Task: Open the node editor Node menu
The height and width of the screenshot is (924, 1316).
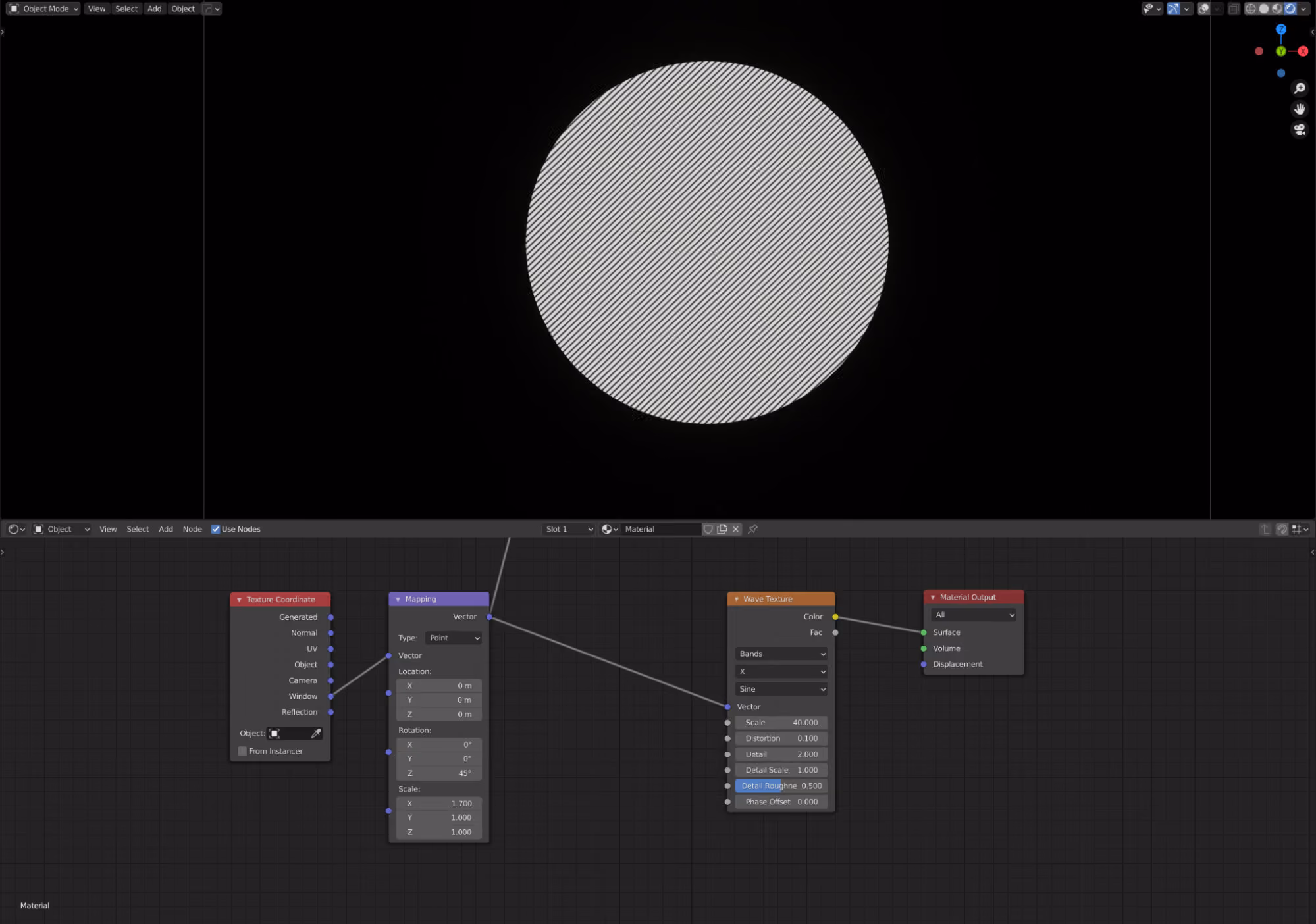Action: (192, 529)
